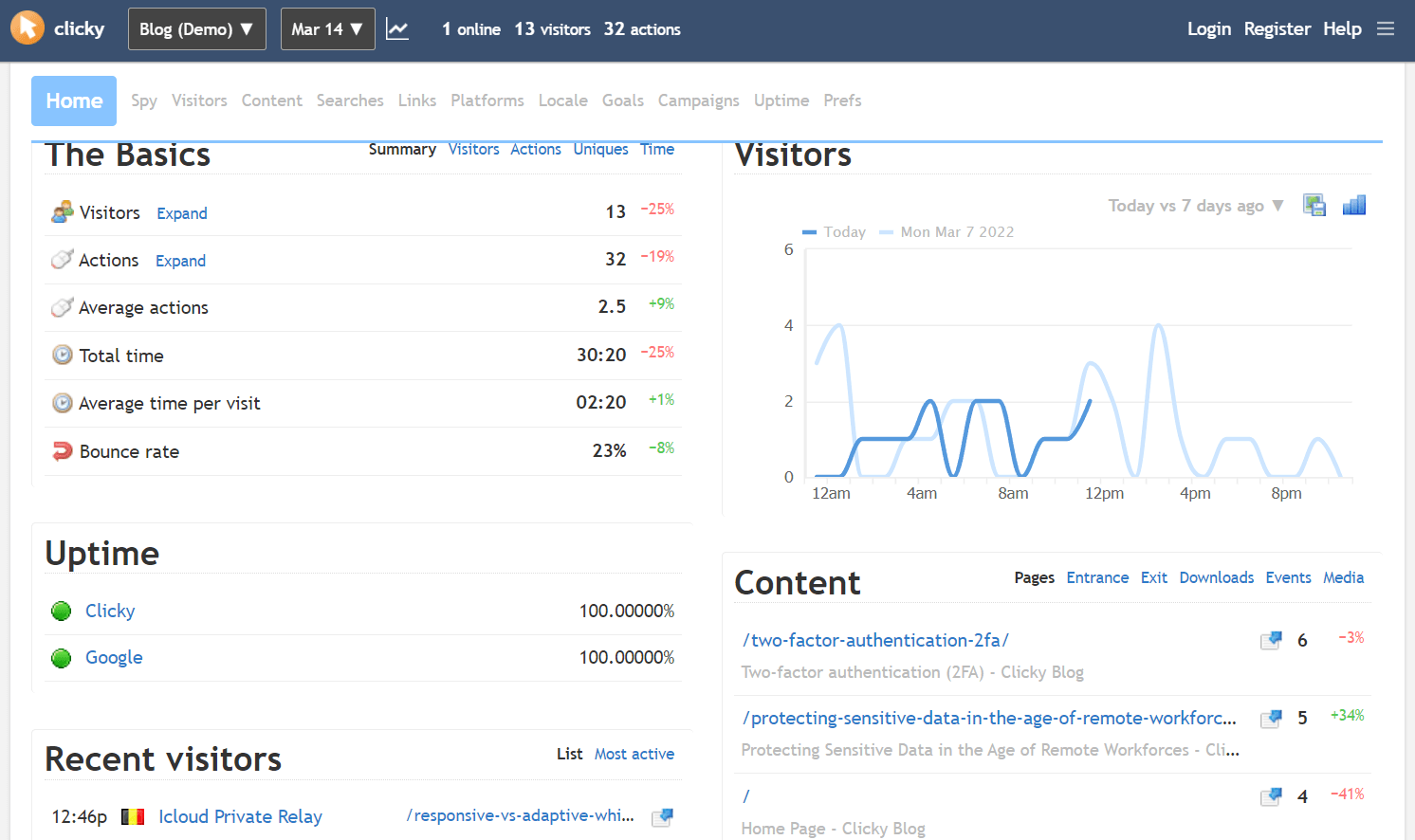Image resolution: width=1415 pixels, height=840 pixels.
Task: Click the 'Most active' link in Recent visitors
Action: click(634, 754)
